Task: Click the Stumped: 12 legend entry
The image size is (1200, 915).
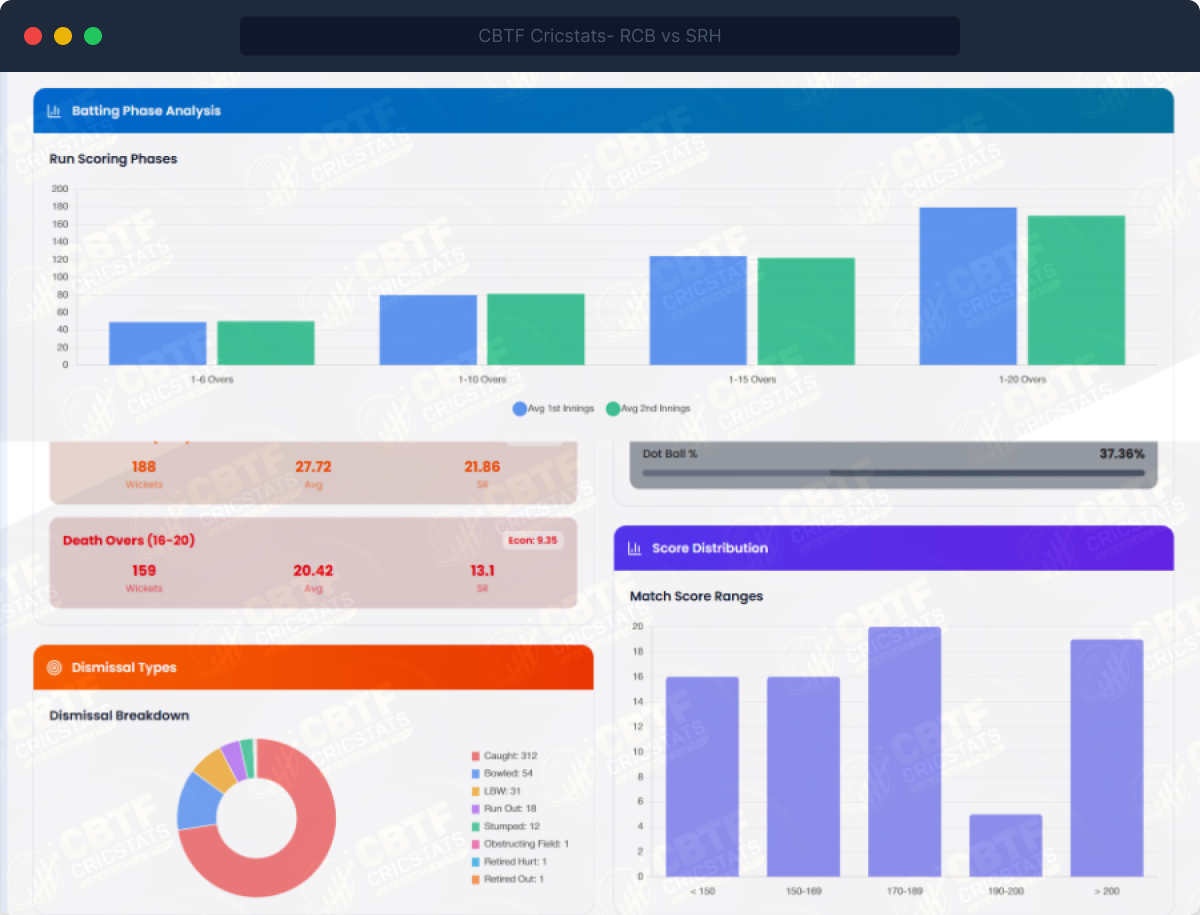Action: [x=510, y=826]
